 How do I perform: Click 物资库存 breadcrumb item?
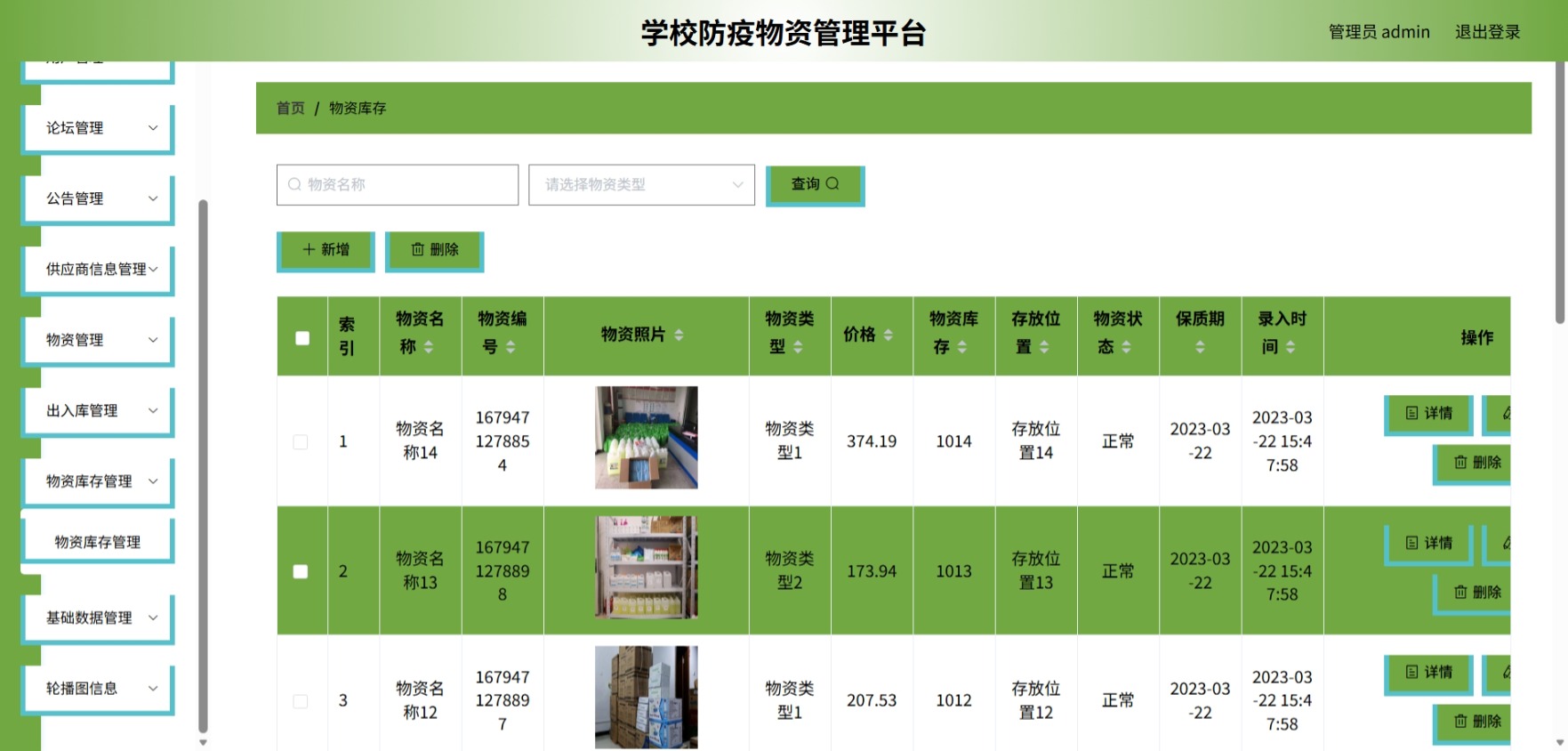[x=358, y=108]
